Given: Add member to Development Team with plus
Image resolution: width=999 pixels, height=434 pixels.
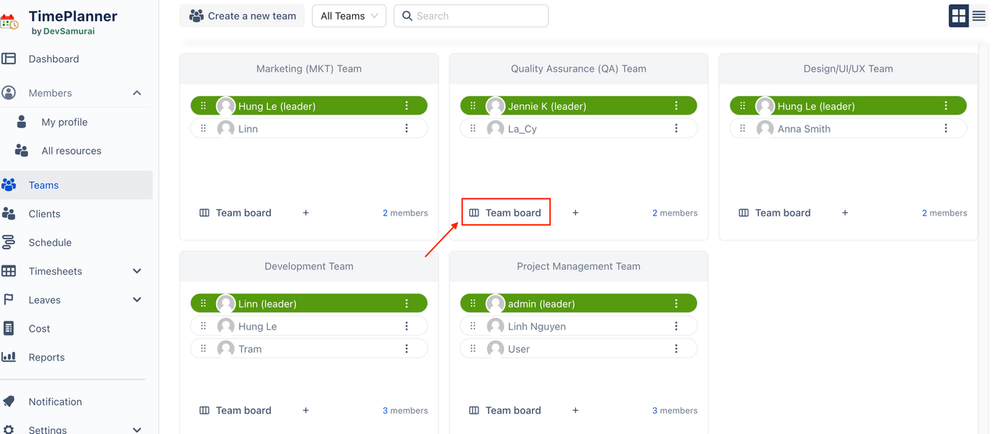Looking at the screenshot, I should click(x=306, y=410).
